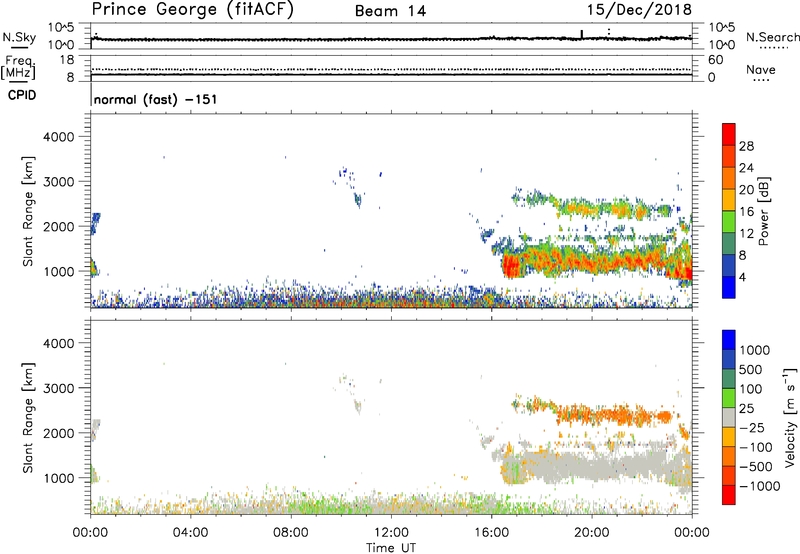800x554 pixels.
Task: Click the 'CPID' label
Action: coord(22,95)
